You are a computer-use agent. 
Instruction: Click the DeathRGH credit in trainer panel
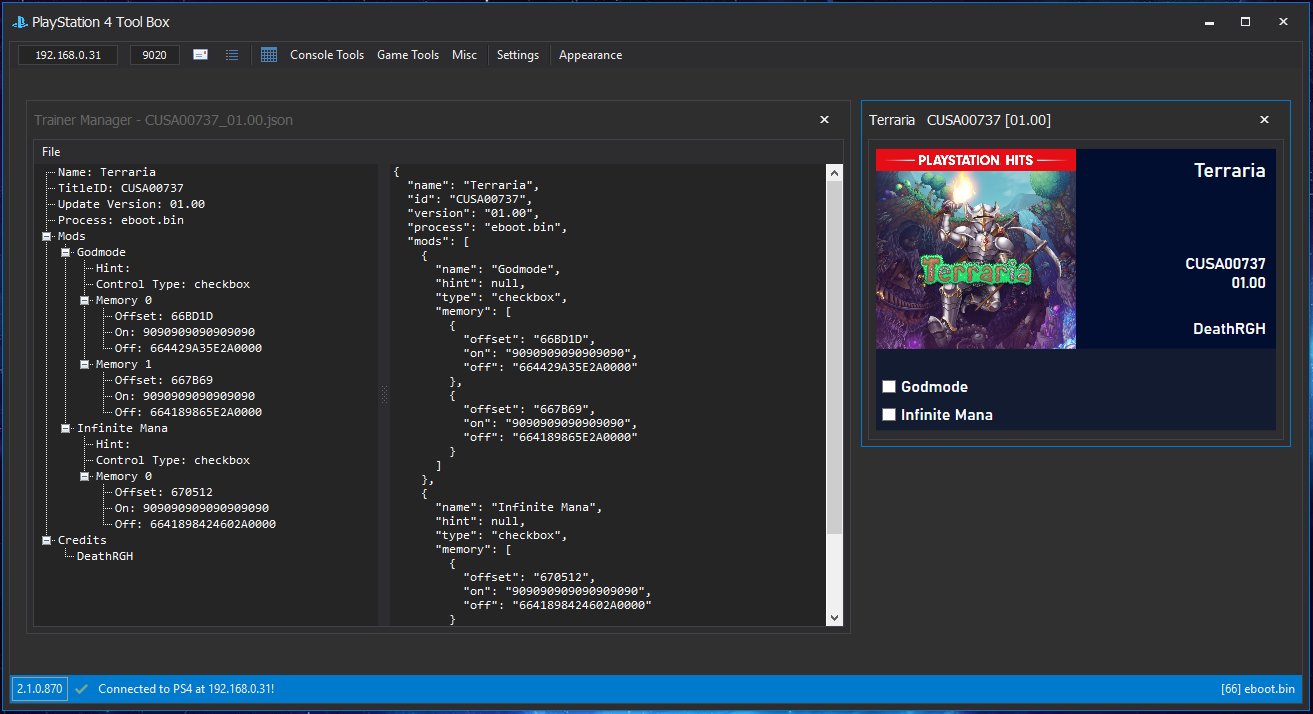click(1229, 329)
